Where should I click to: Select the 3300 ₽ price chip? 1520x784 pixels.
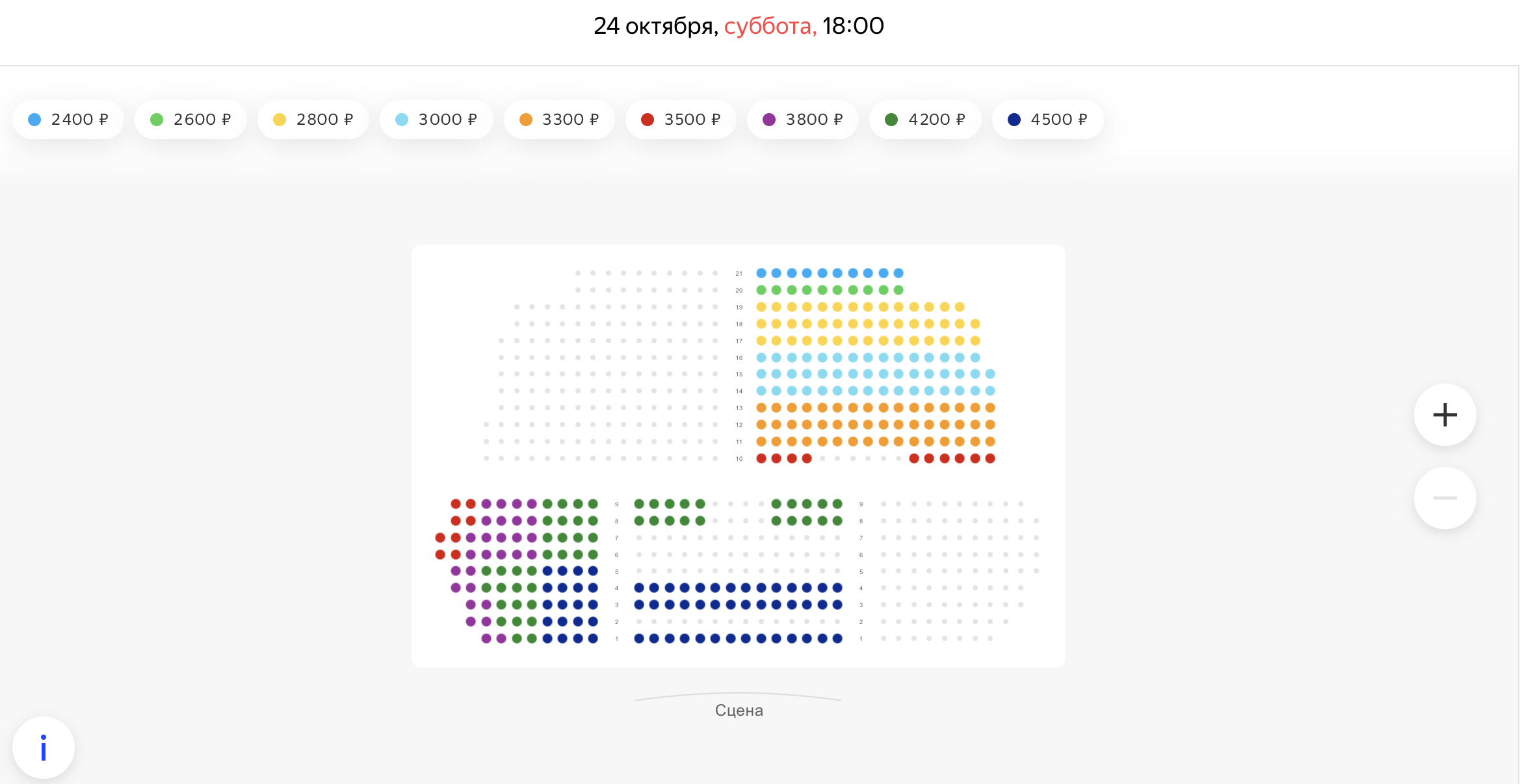click(x=559, y=120)
